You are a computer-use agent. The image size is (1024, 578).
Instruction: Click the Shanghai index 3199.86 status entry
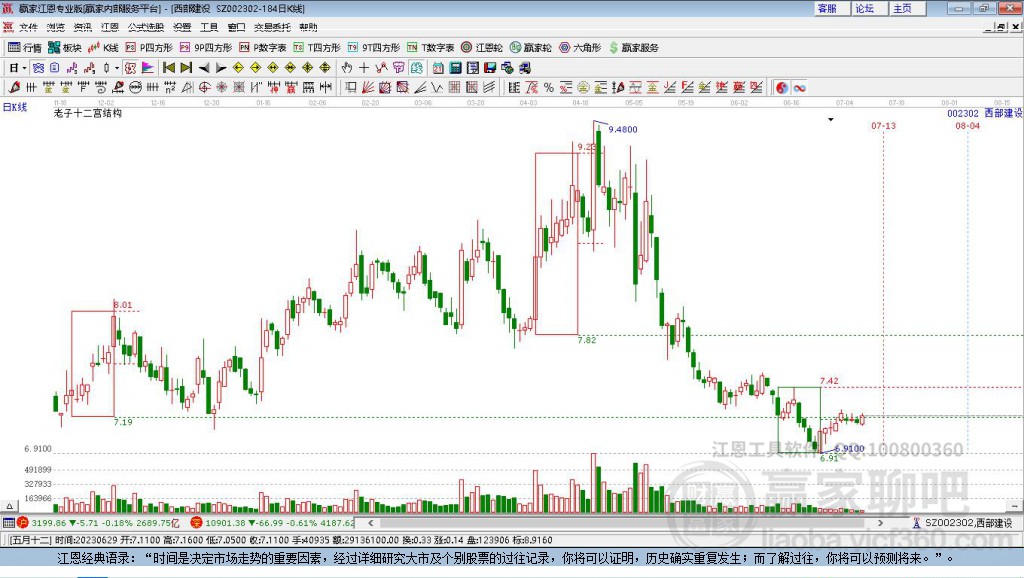point(98,522)
